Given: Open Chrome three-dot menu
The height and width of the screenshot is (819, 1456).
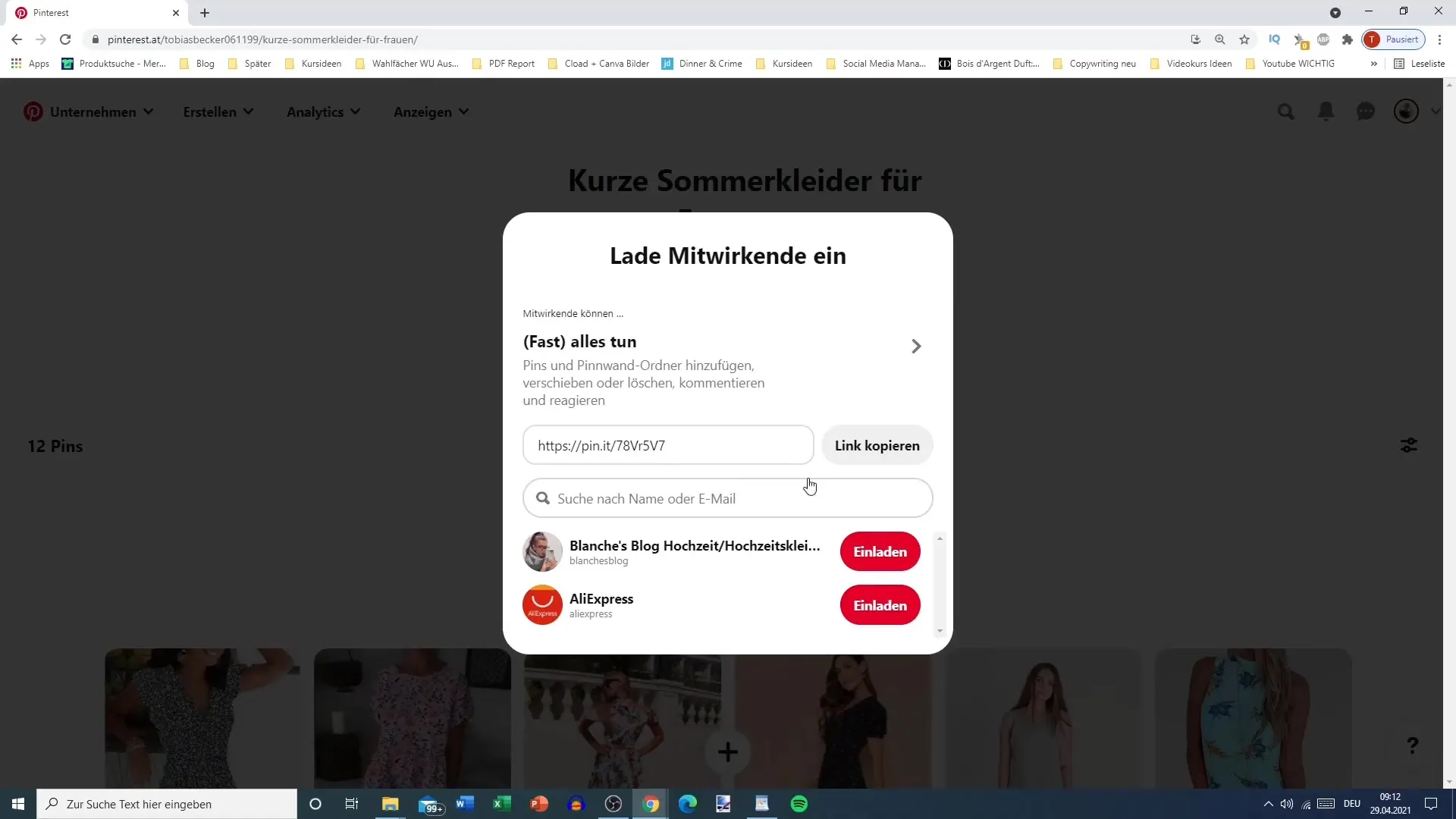Looking at the screenshot, I should (1439, 39).
